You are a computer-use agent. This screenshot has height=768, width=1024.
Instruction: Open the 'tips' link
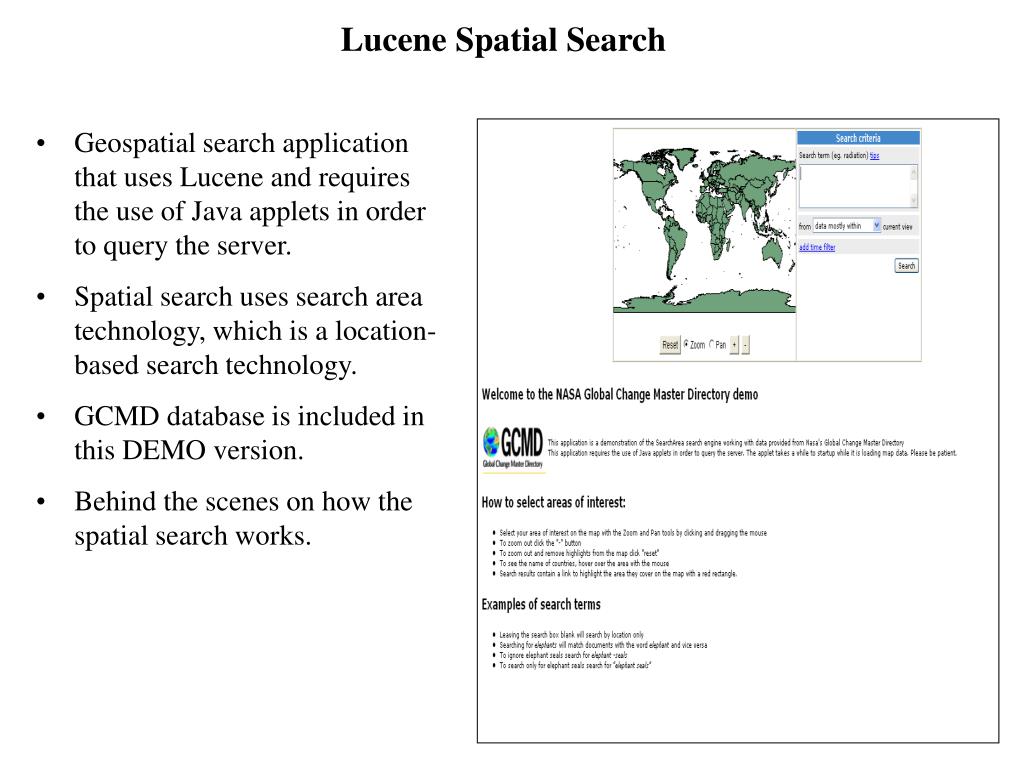pos(874,155)
